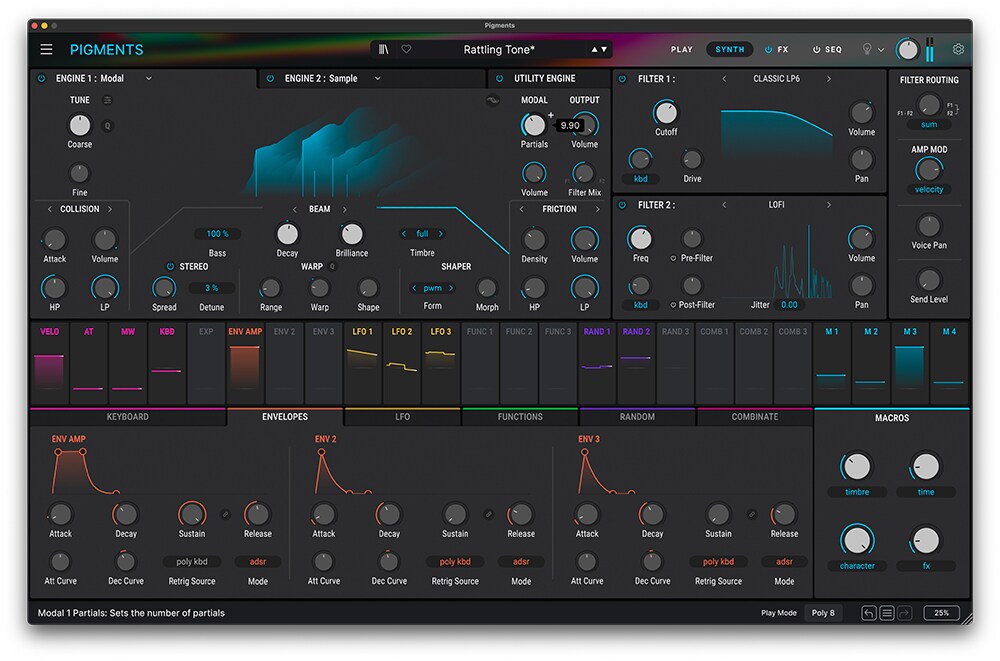This screenshot has width=1000, height=661.
Task: Switch Filter 2 to previous filter type
Action: pyautogui.click(x=724, y=205)
